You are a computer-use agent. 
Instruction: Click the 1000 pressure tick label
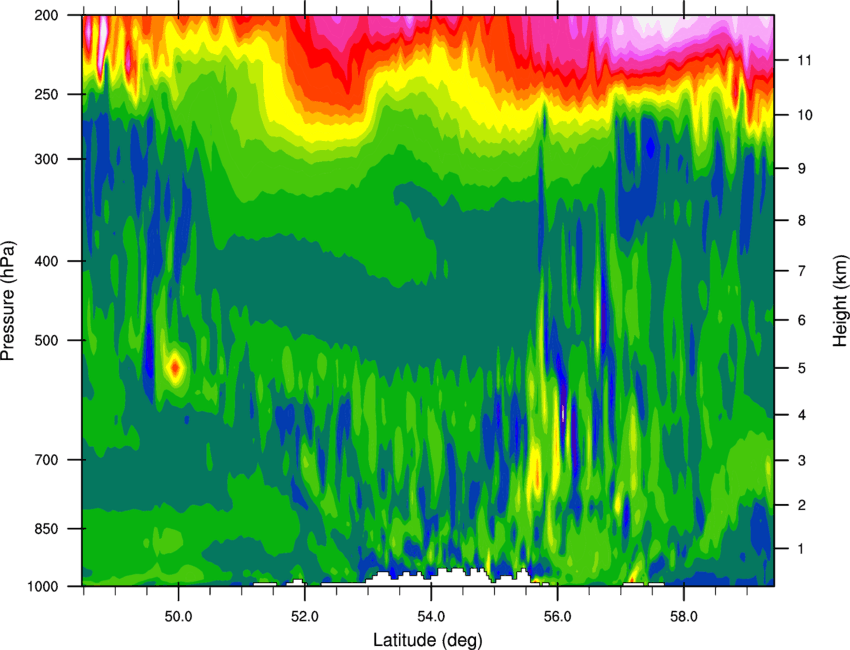tap(41, 586)
